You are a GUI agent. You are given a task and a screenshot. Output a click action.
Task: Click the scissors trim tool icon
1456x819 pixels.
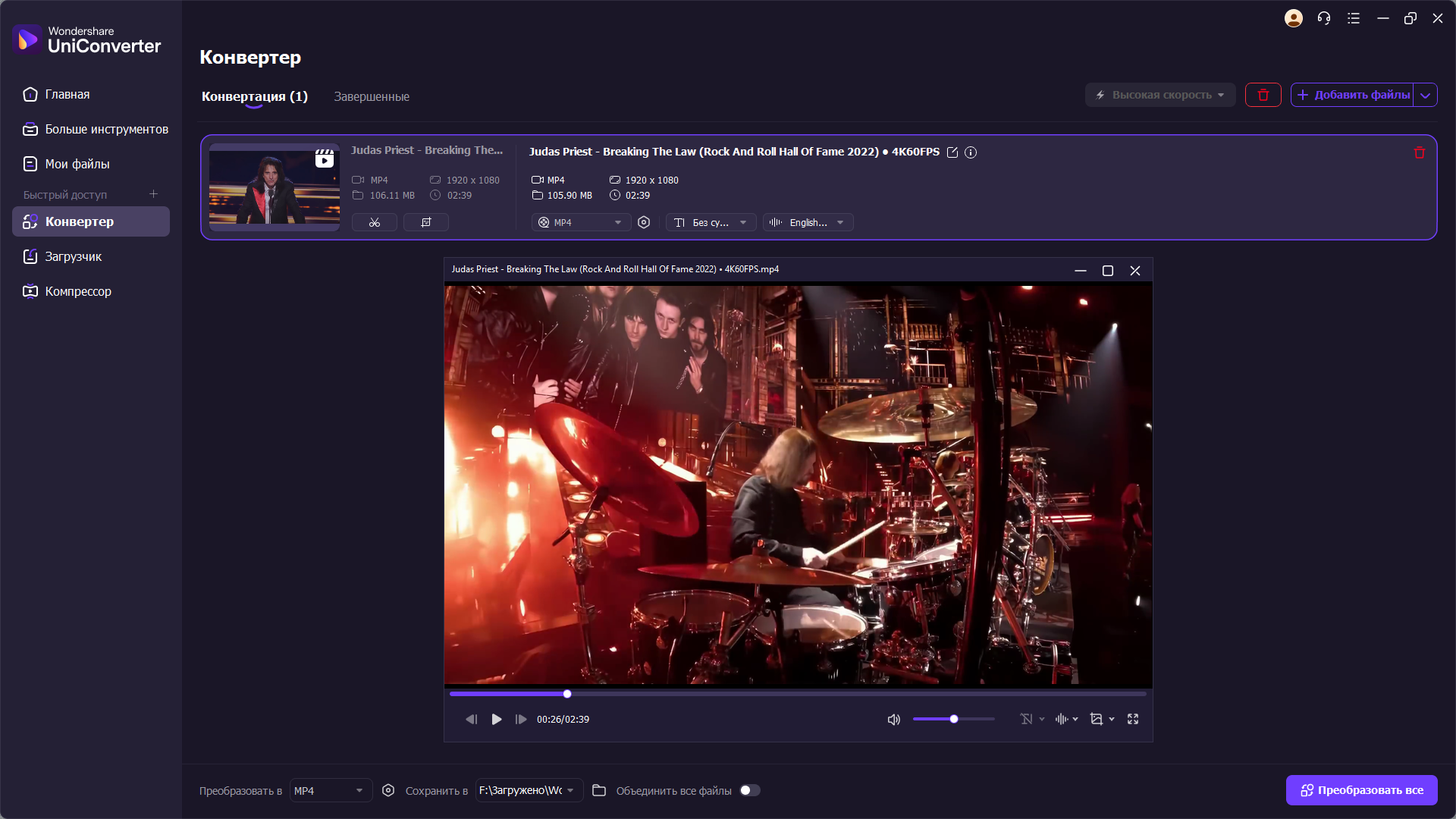click(375, 222)
